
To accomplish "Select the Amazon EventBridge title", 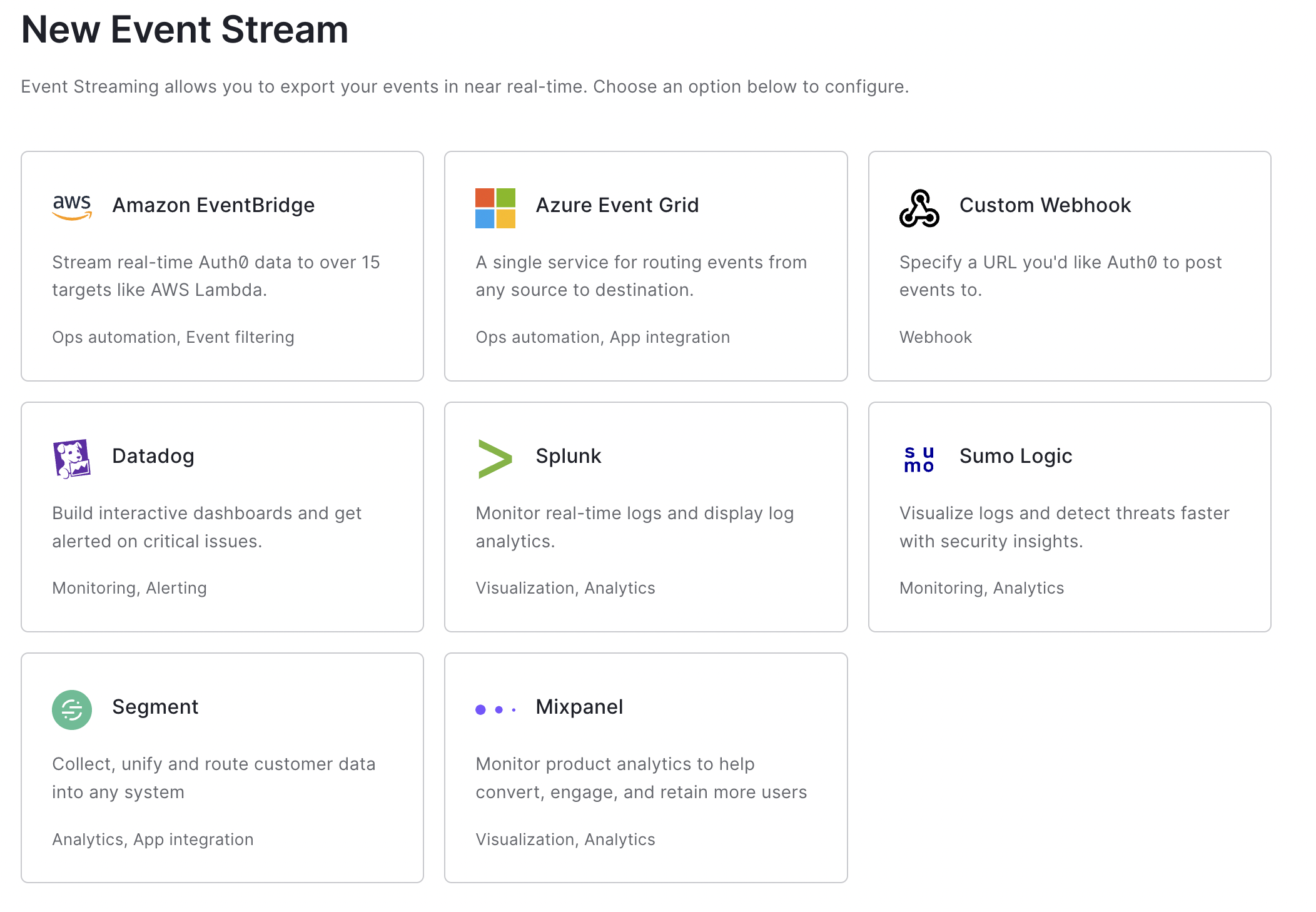I will [x=213, y=205].
